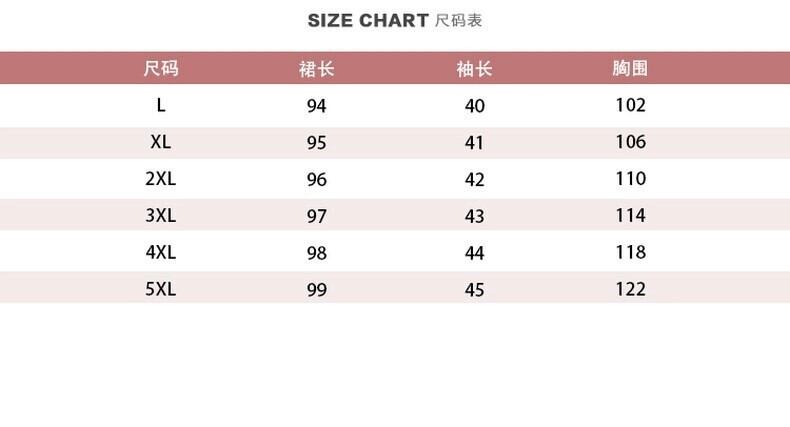Click the sleeve length value 44
Viewport: 790px width, 427px height.
(474, 253)
